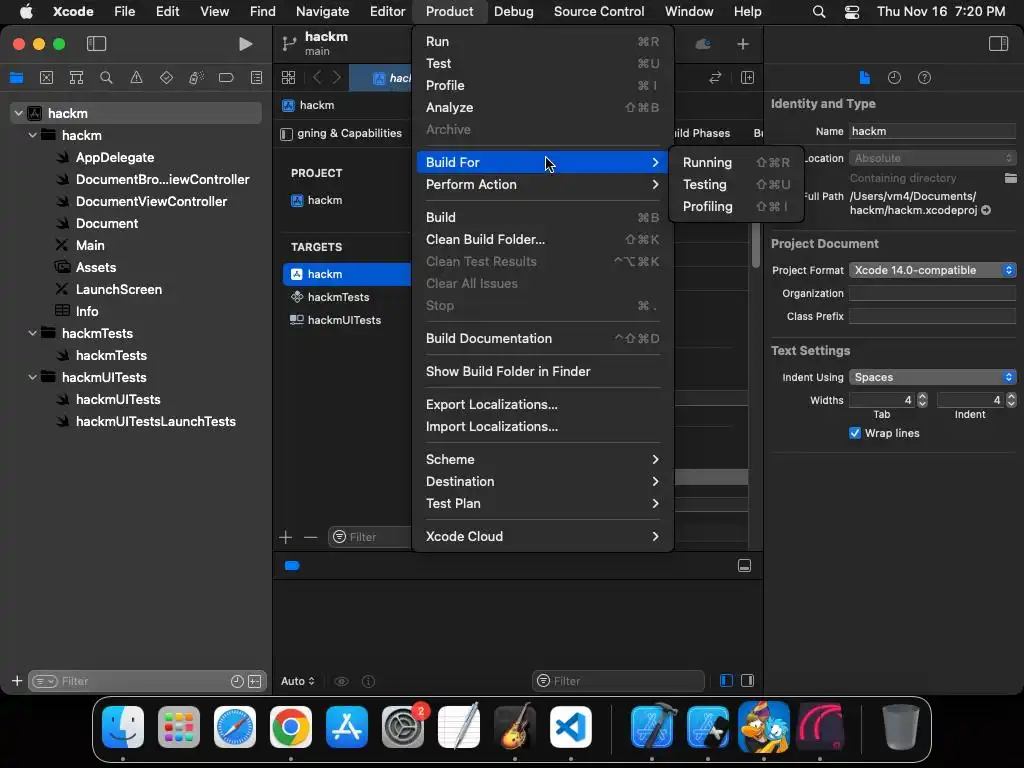Open the Debug navigator icon
This screenshot has height=768, width=1024.
pos(196,78)
